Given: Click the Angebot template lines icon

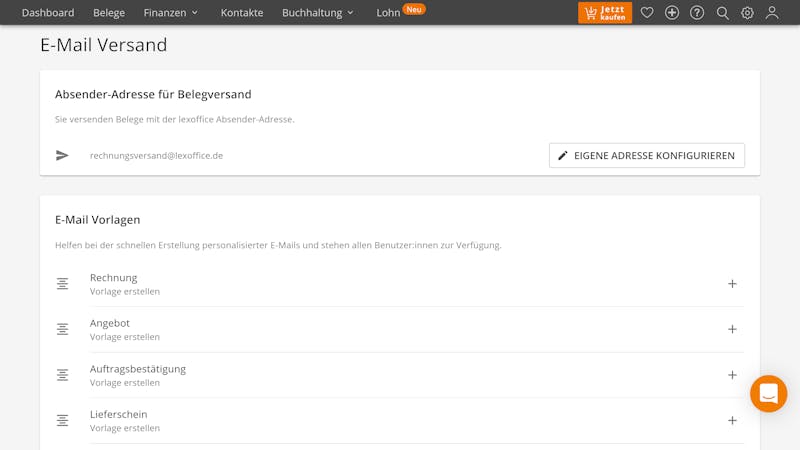Looking at the screenshot, I should pos(62,329).
